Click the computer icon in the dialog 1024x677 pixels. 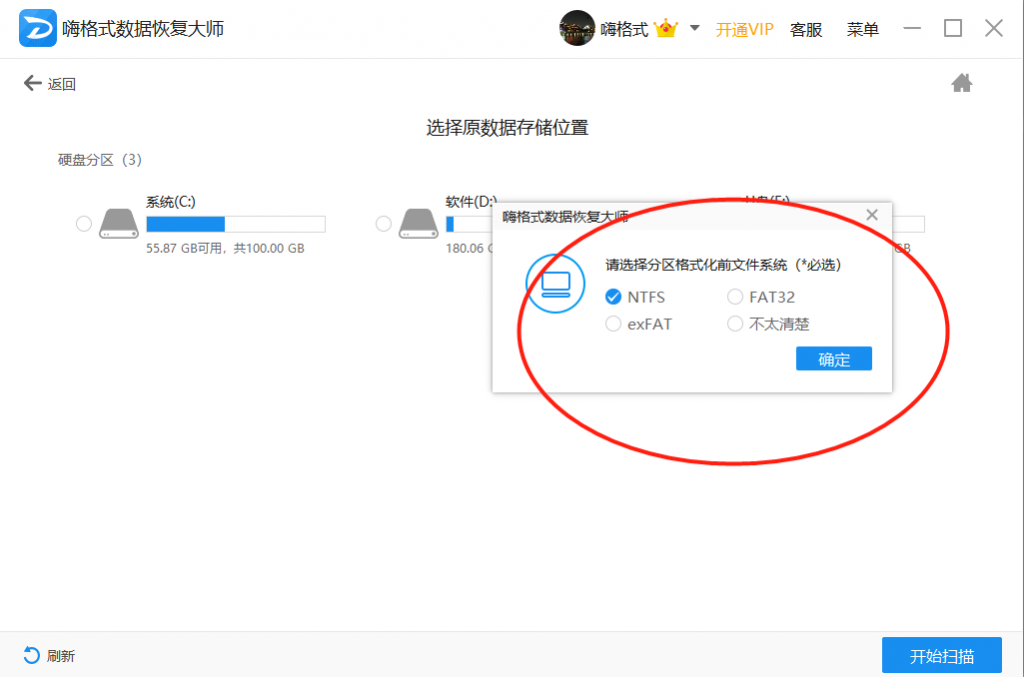pos(556,284)
